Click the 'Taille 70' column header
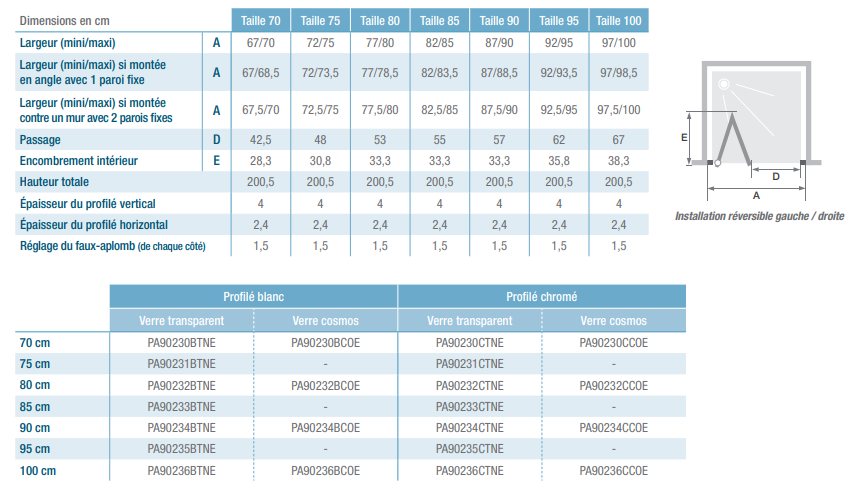853x489 pixels. click(261, 21)
